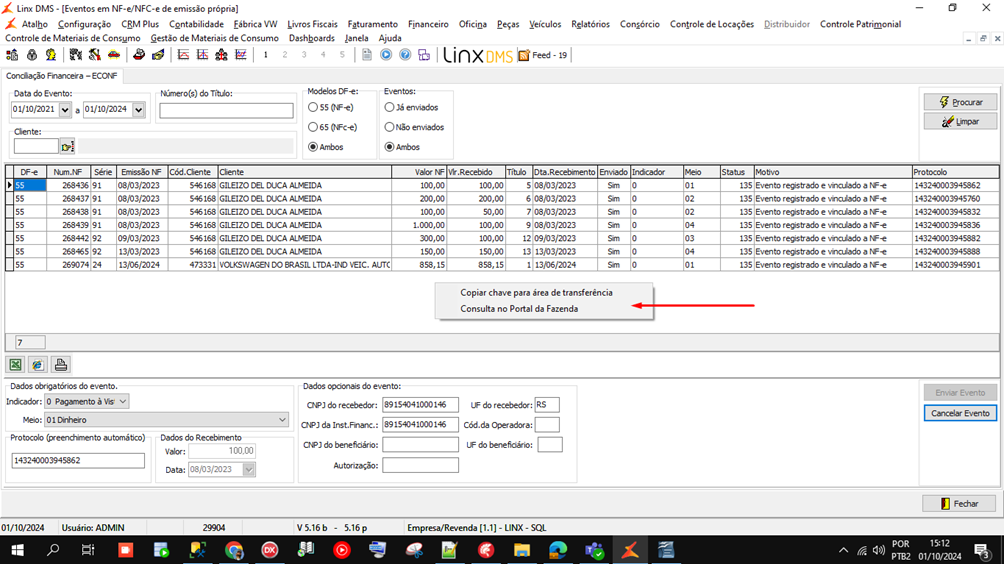Open client search lookup icon
This screenshot has width=1004, height=564.
pos(67,147)
